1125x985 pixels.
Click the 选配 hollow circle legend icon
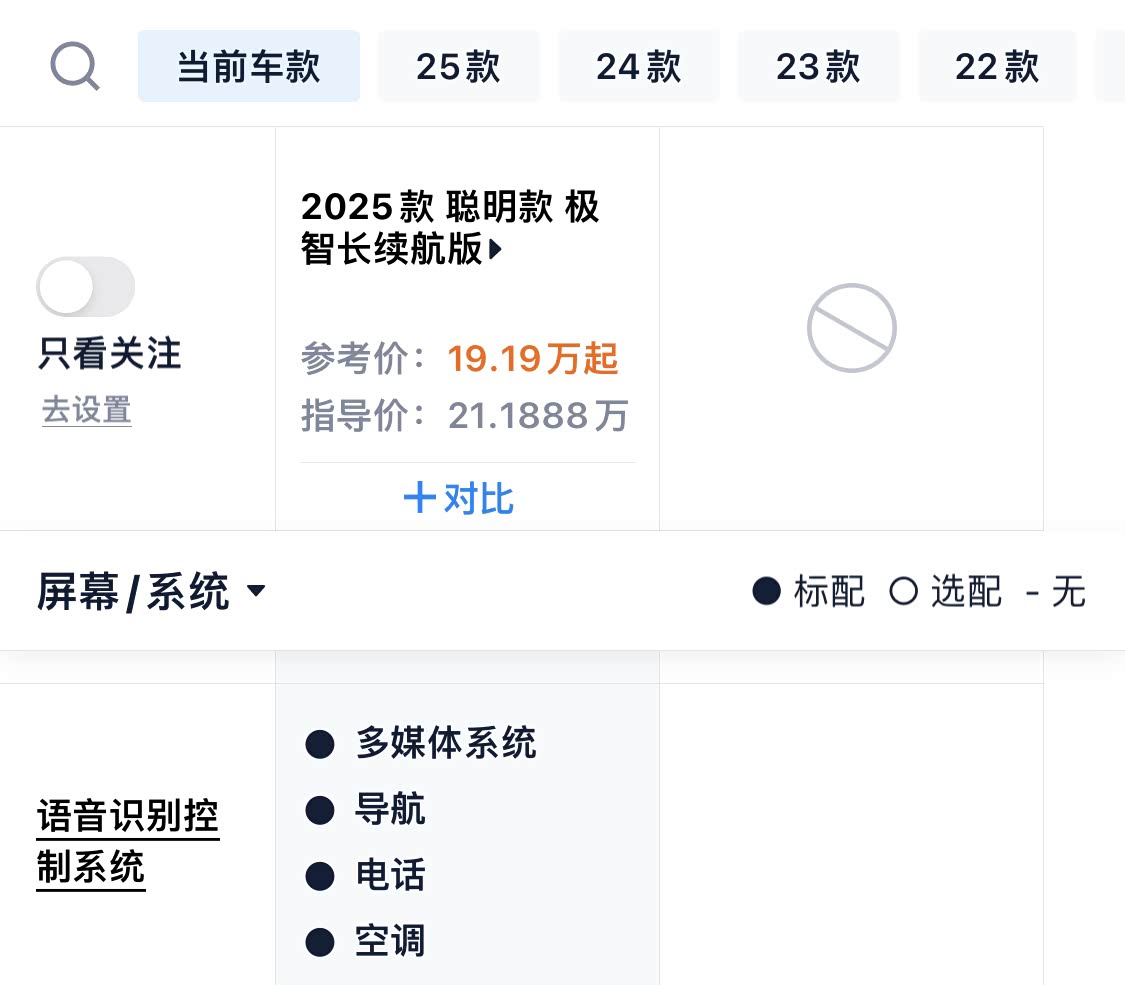click(x=903, y=592)
